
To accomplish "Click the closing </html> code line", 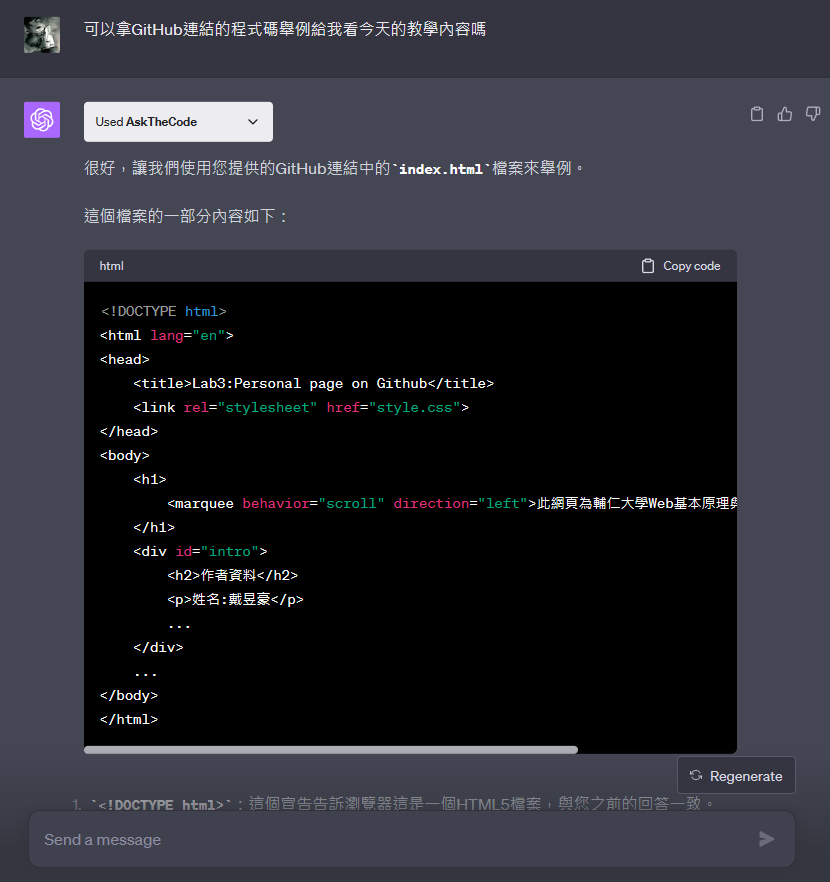I will tap(129, 719).
